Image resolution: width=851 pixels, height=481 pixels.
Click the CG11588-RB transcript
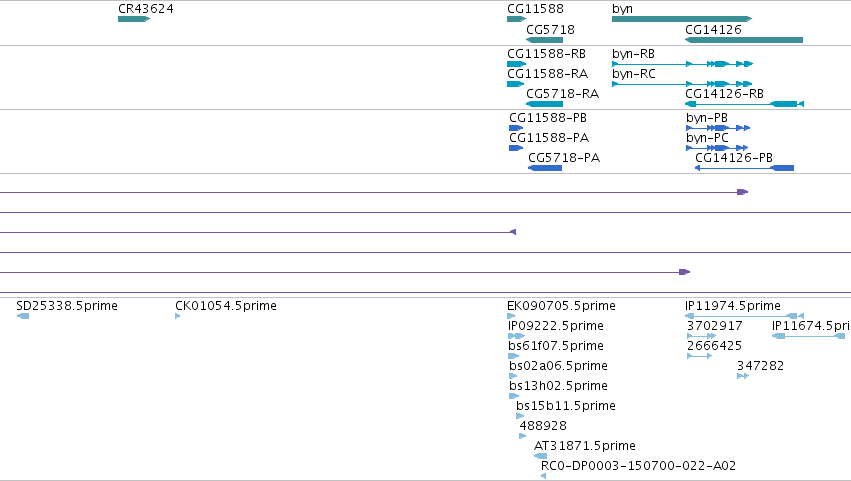pos(516,64)
